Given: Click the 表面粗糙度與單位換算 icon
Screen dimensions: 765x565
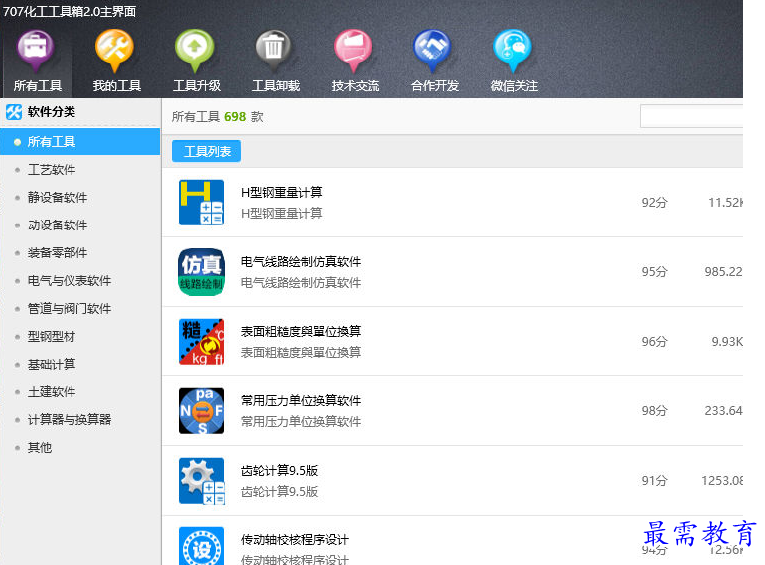Looking at the screenshot, I should (x=201, y=342).
